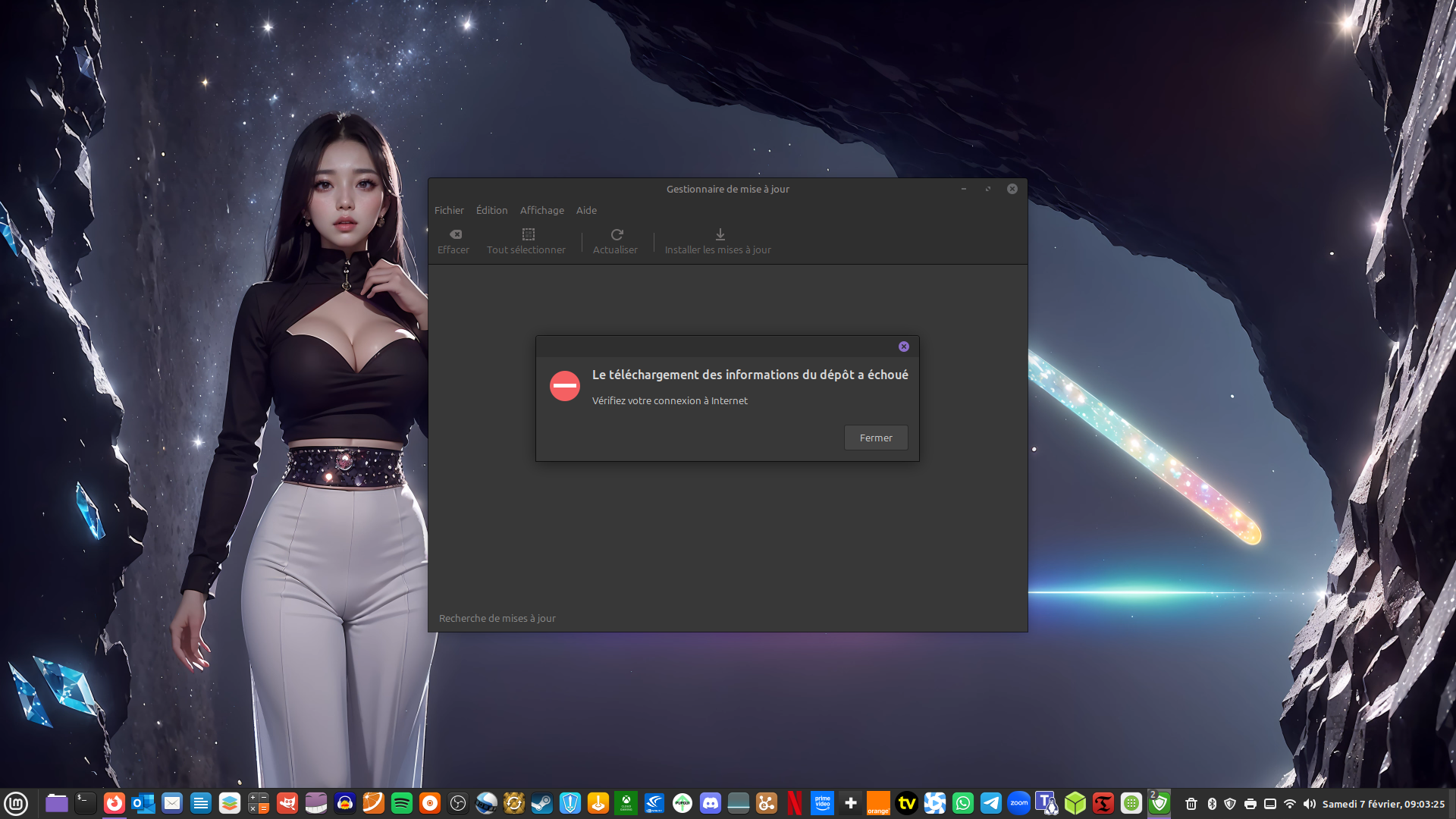Open the volume control in the system tray
Image resolution: width=1456 pixels, height=819 pixels.
pos(1309,804)
